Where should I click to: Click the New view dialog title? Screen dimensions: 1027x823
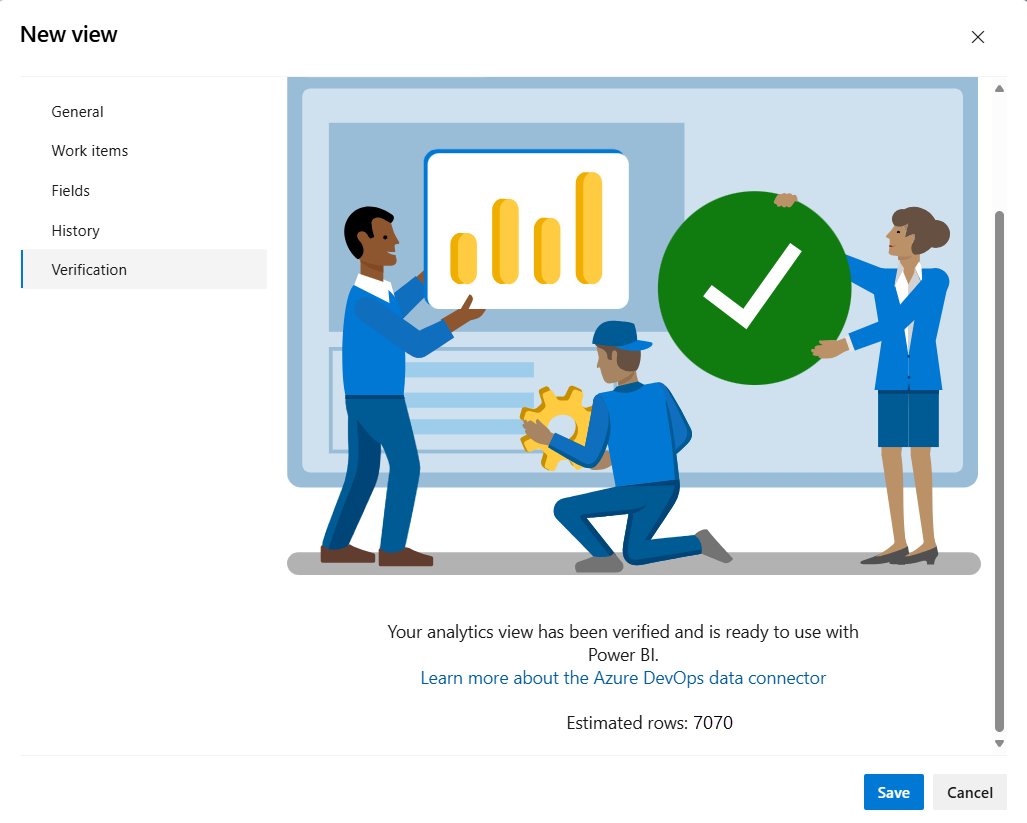pos(68,33)
